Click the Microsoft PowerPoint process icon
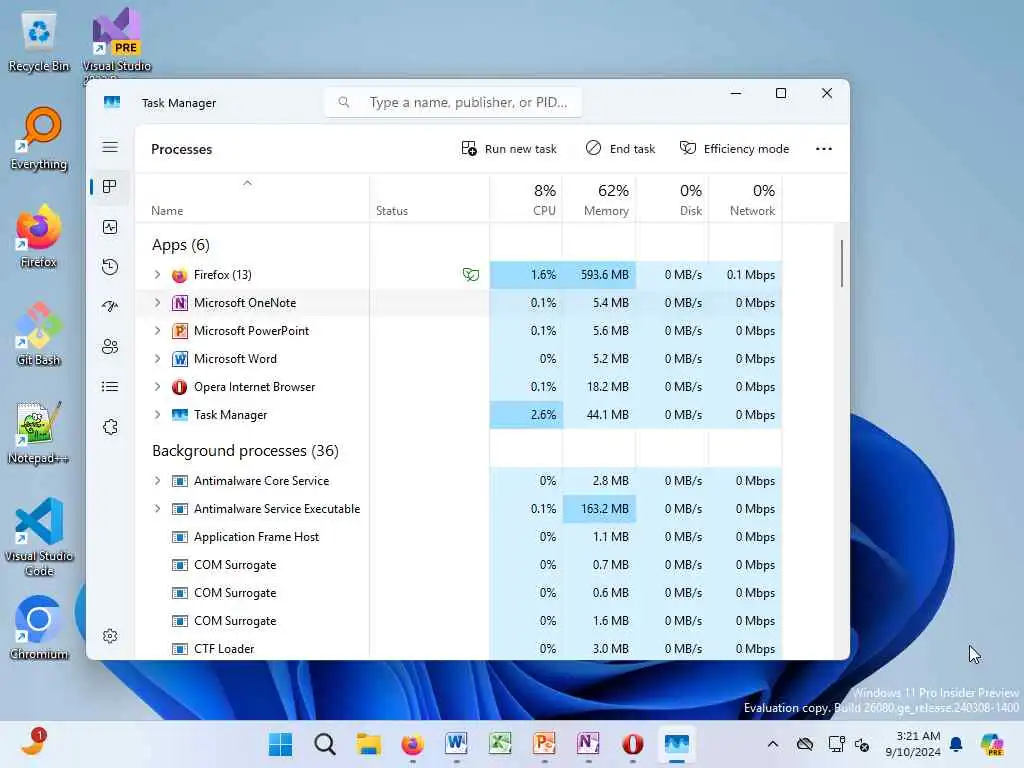 pyautogui.click(x=180, y=331)
